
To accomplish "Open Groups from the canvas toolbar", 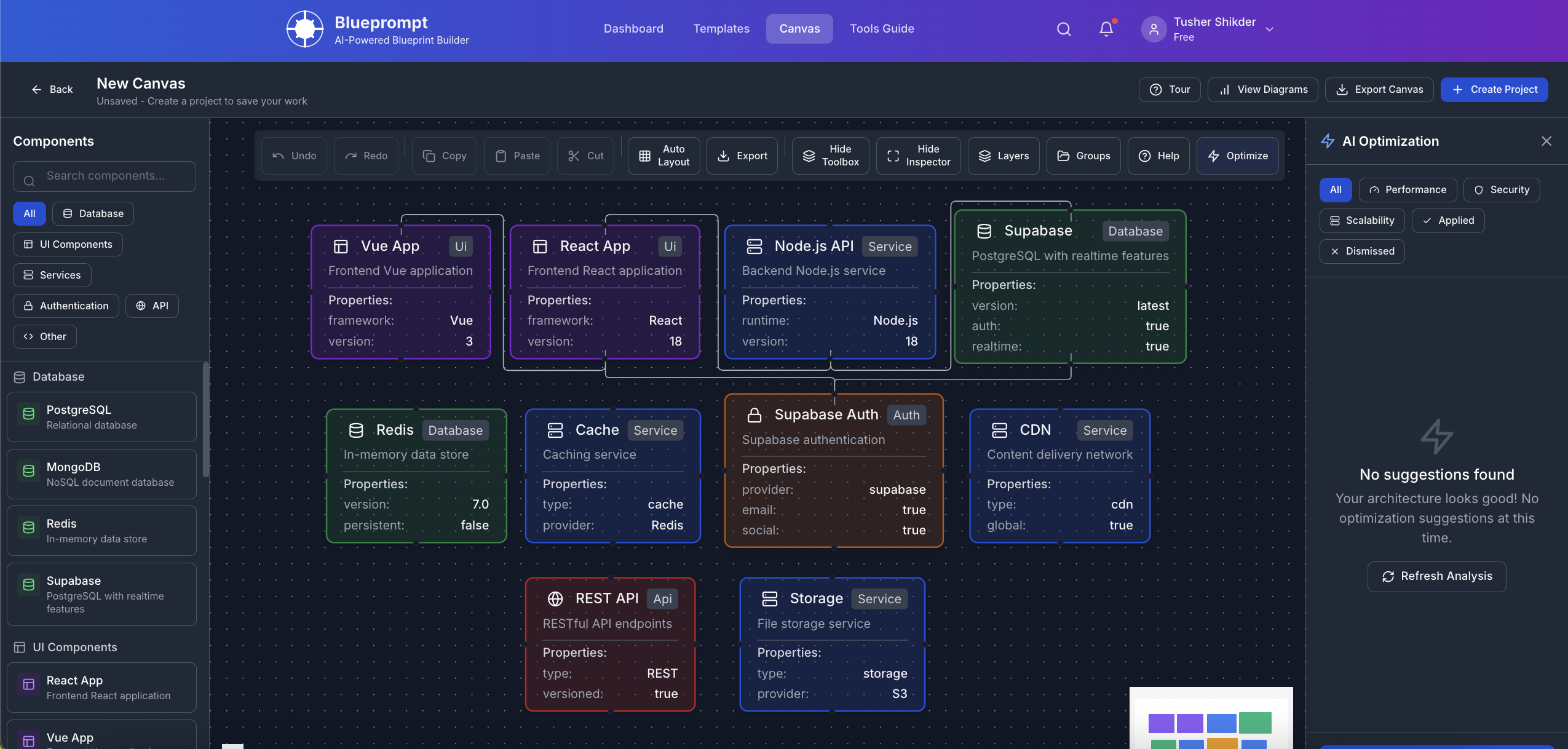I will (x=1083, y=156).
